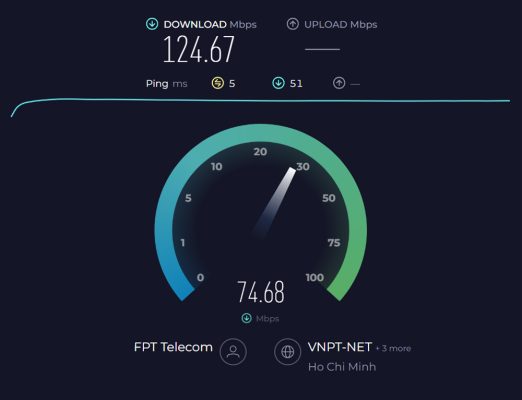Click the small download icon under 74.68

pos(246,318)
